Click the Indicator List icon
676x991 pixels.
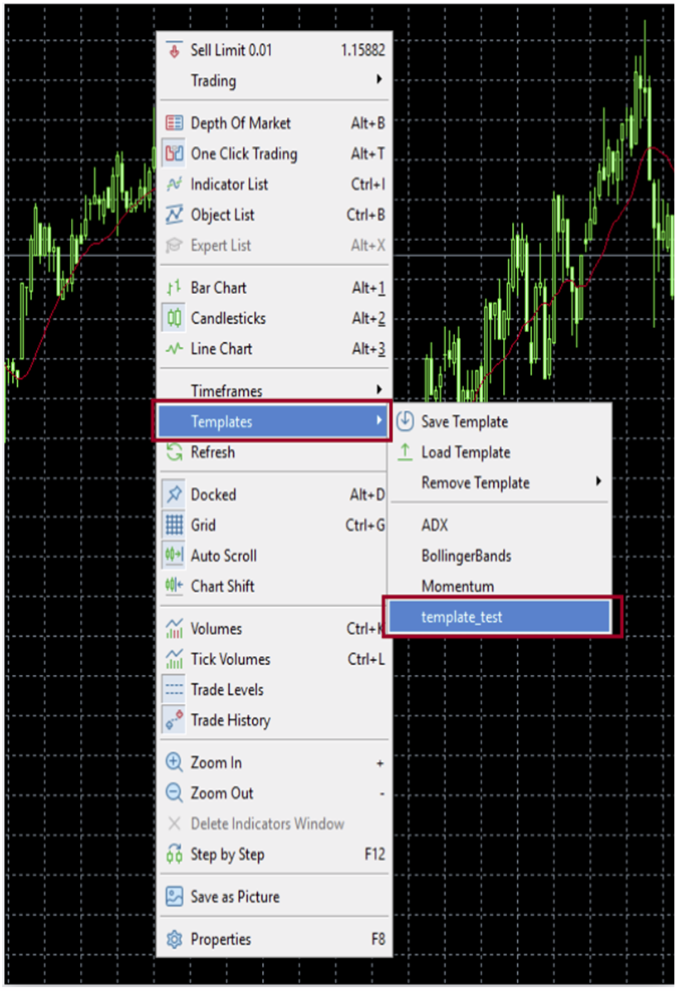[174, 184]
